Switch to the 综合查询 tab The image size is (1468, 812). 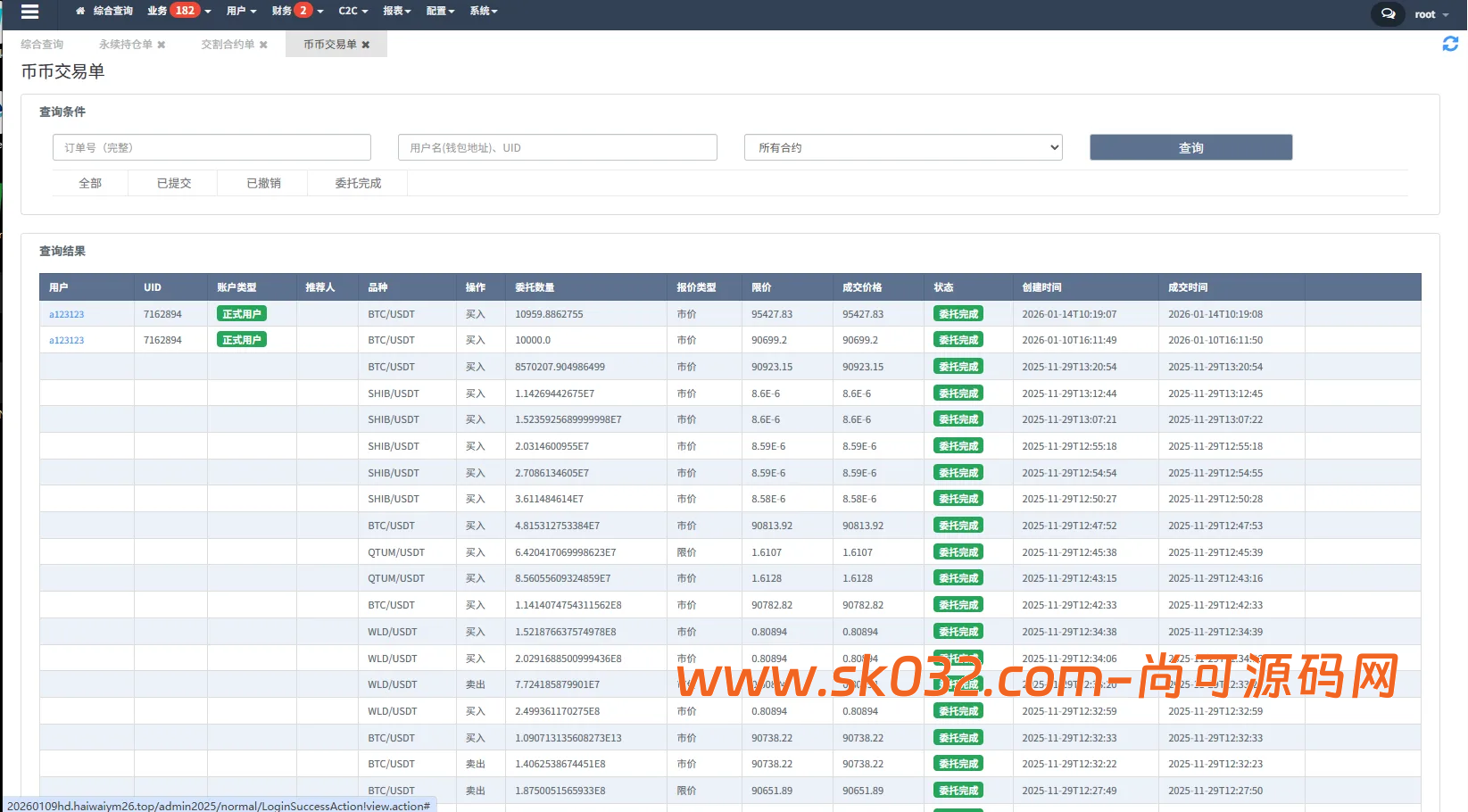42,45
